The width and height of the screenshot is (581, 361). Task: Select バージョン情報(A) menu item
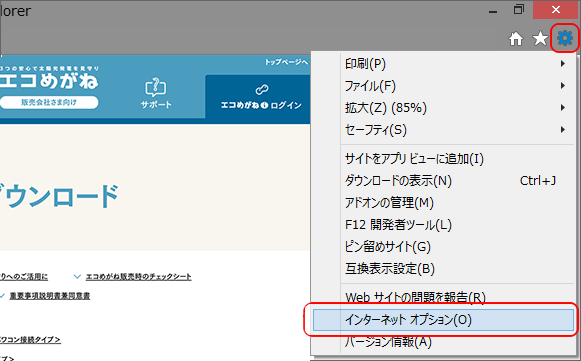[x=444, y=341]
